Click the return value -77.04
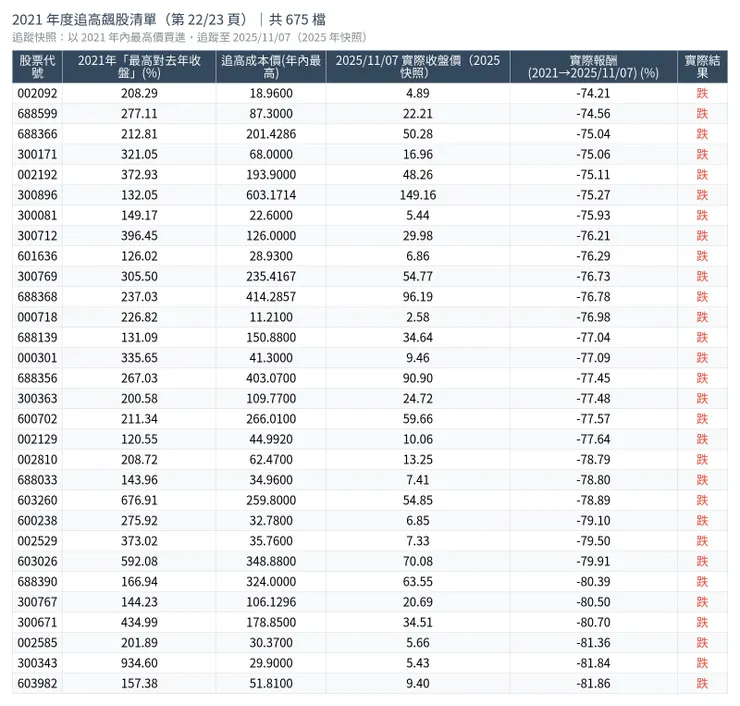The image size is (740, 706). pyautogui.click(x=593, y=337)
